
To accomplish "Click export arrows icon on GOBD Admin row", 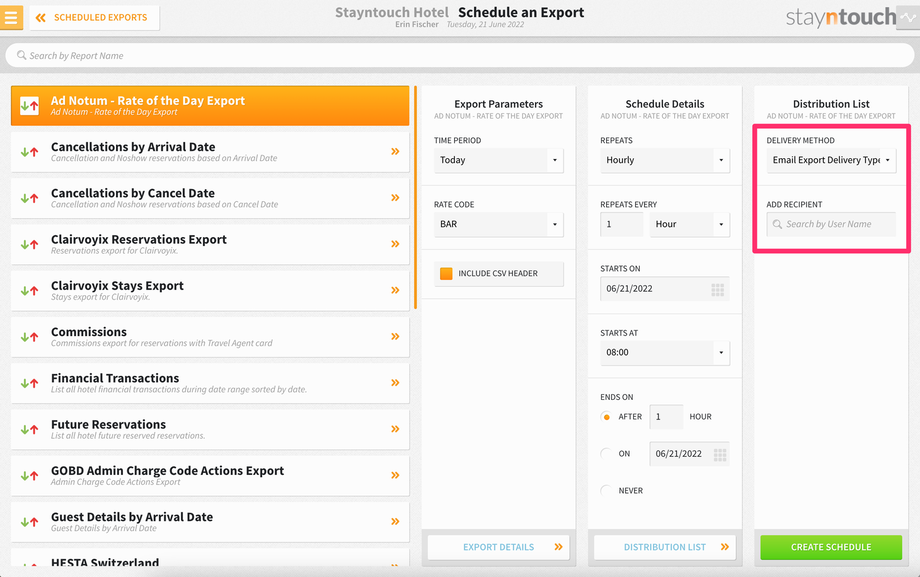I will click(29, 475).
